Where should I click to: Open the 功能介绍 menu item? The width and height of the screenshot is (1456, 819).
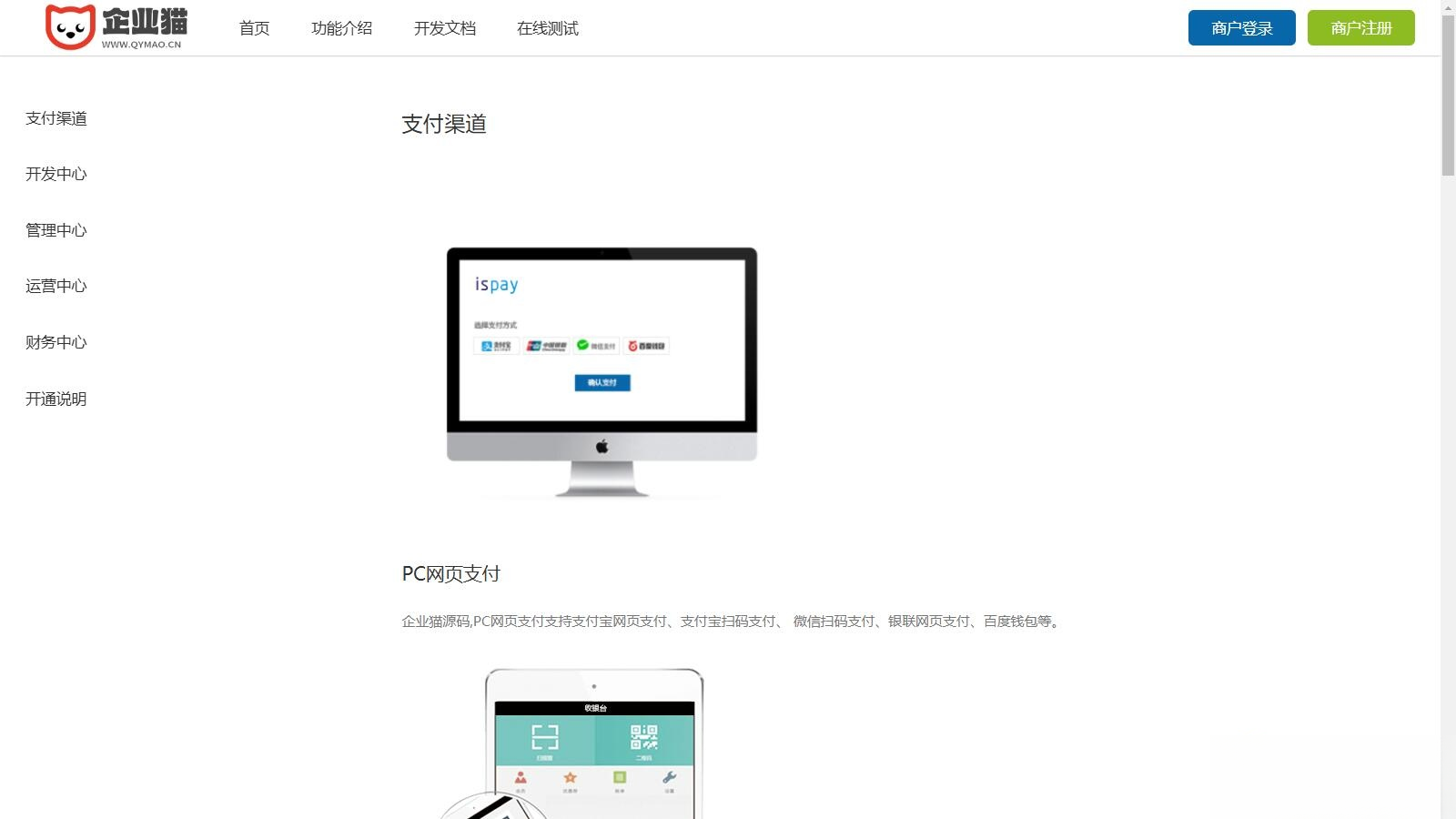pos(342,28)
